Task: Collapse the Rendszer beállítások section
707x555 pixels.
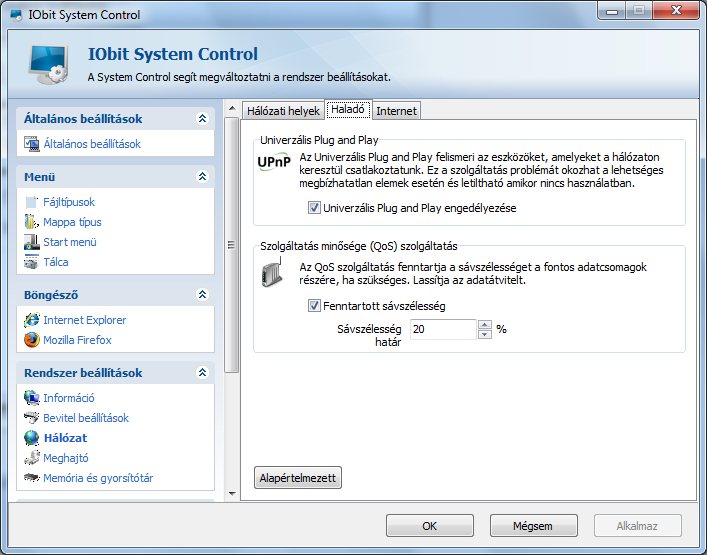Action: [202, 372]
